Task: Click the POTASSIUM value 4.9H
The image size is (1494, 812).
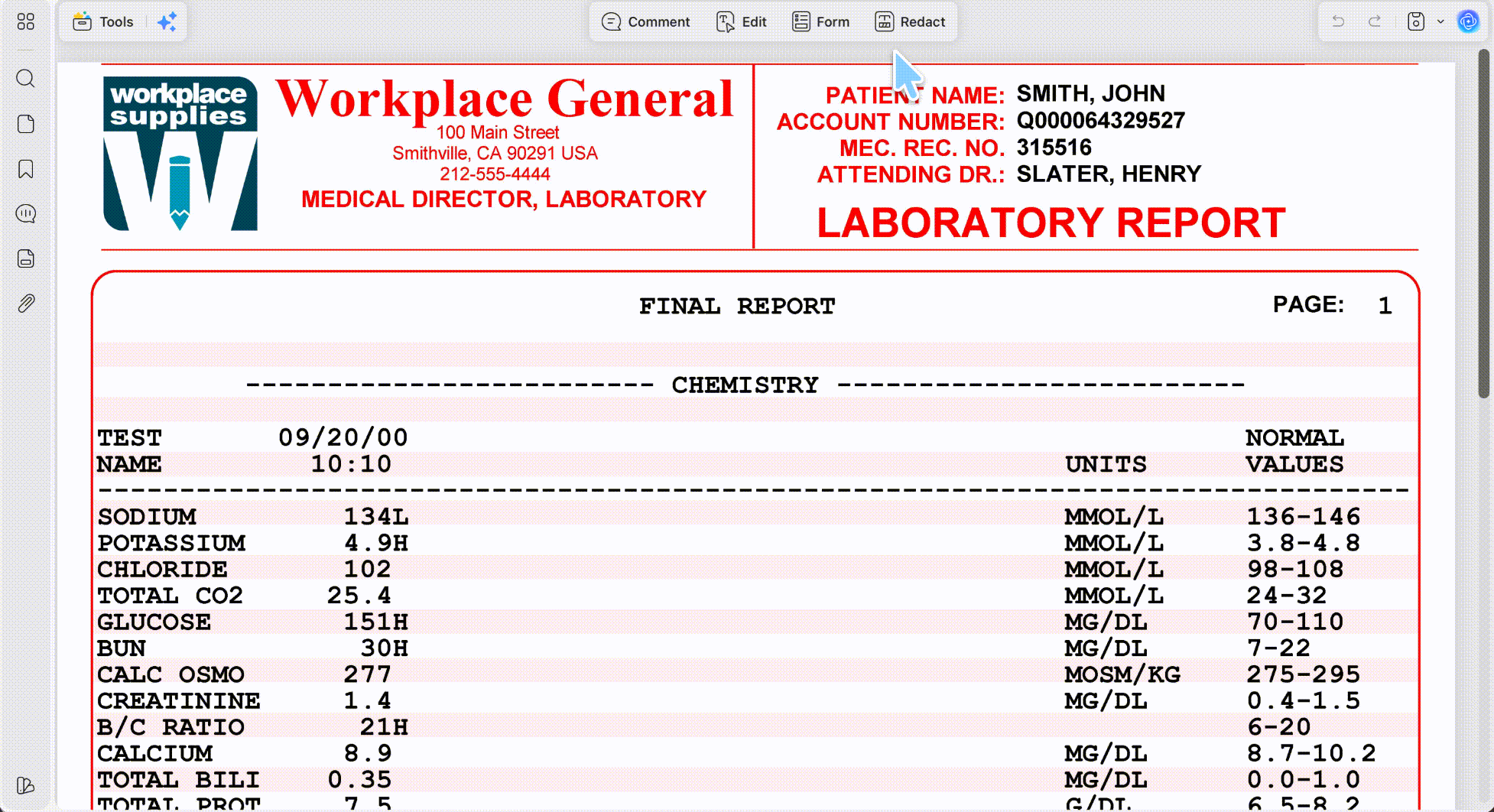Action: click(376, 542)
